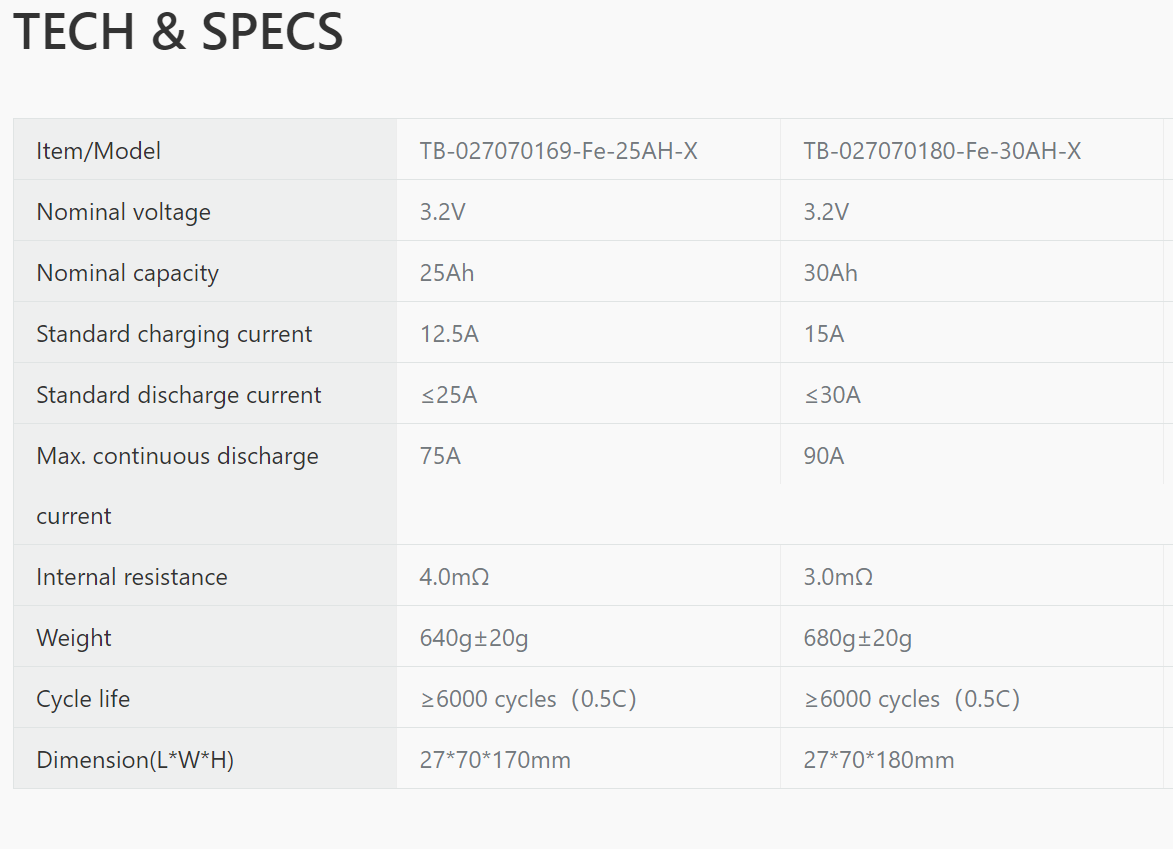Click the 680g±20g weight value
This screenshot has width=1173, height=849.
coord(857,638)
